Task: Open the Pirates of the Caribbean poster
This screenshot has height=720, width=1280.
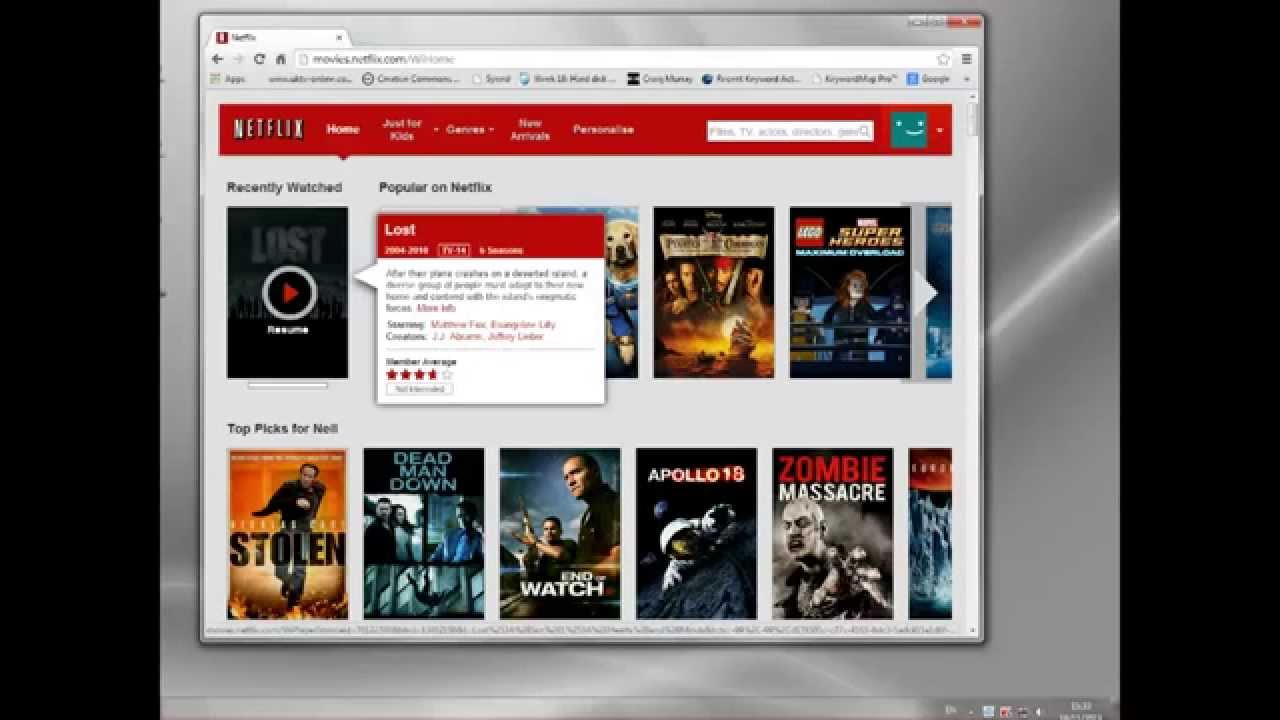Action: tap(714, 292)
